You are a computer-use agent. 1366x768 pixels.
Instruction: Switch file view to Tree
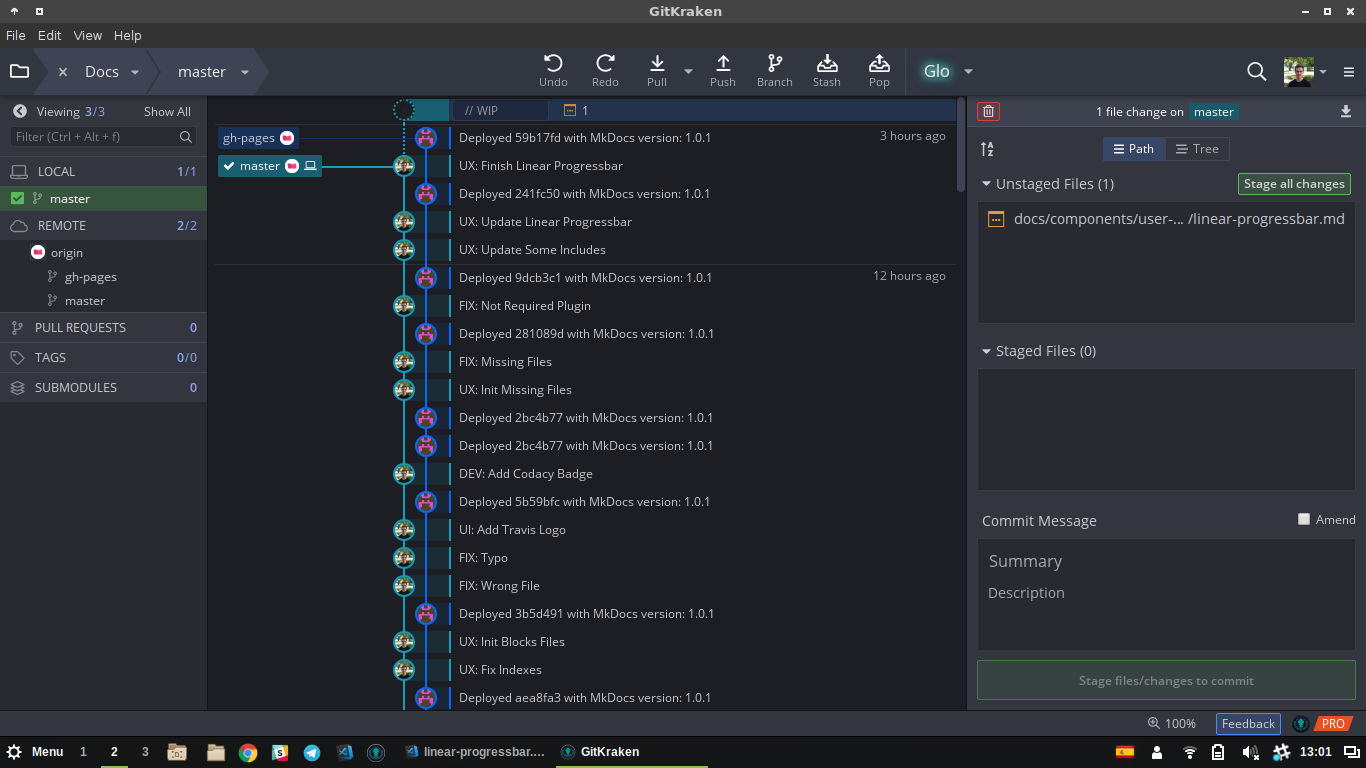point(1197,149)
